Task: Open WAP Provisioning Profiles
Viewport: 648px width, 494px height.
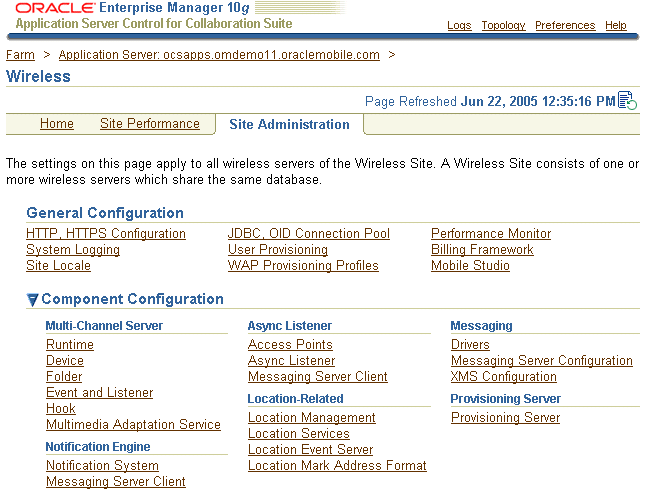Action: (303, 266)
